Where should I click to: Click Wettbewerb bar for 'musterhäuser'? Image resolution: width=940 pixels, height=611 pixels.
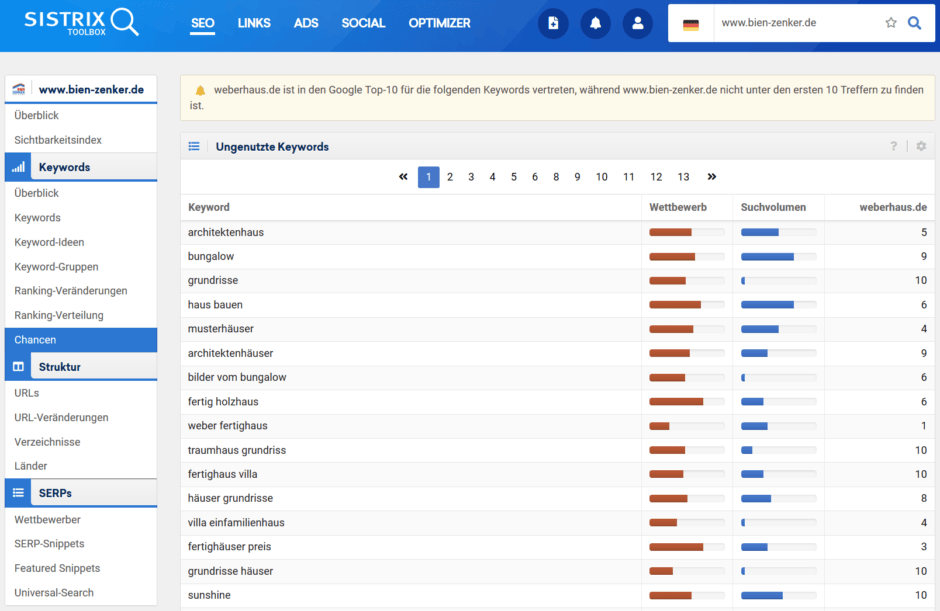[687, 329]
